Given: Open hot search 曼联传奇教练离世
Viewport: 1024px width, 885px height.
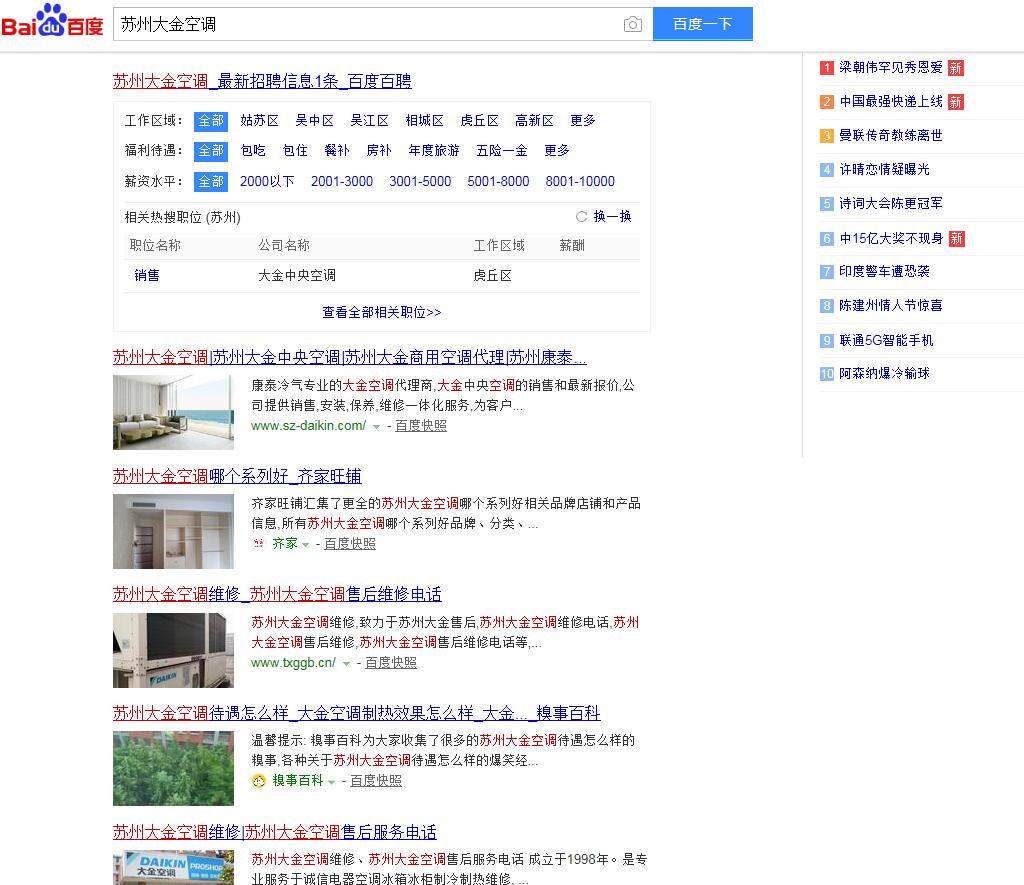Looking at the screenshot, I should (x=891, y=135).
